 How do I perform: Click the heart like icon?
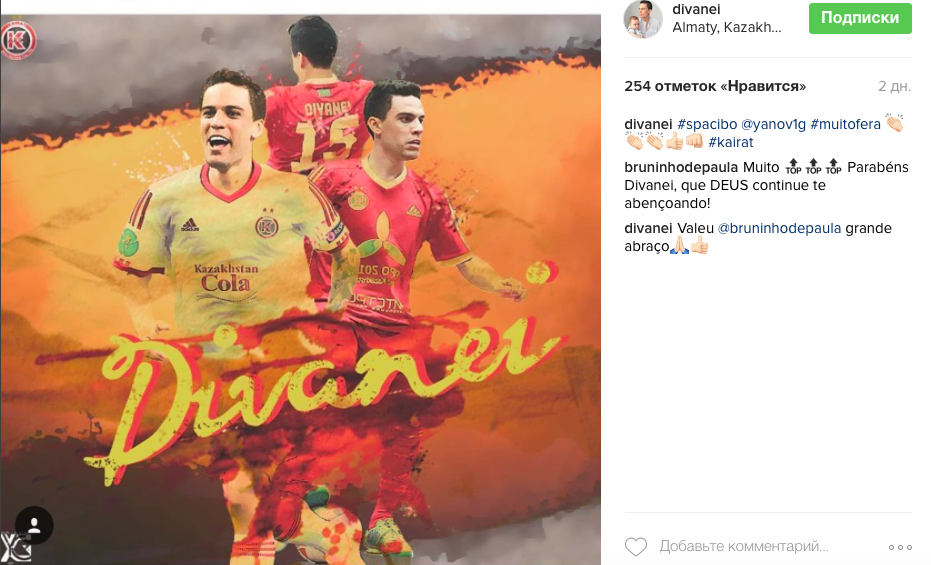635,546
